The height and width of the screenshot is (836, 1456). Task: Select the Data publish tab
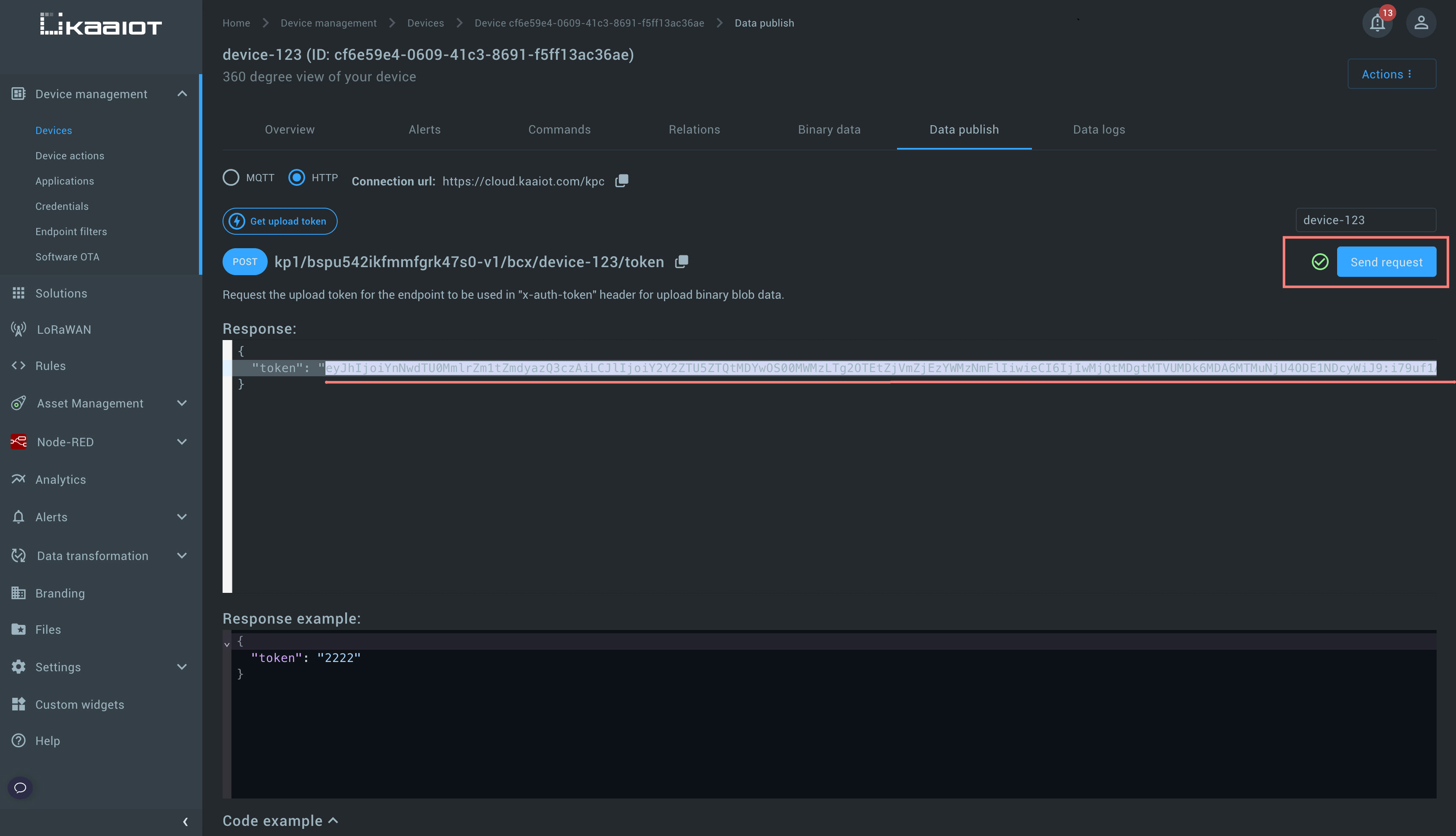(x=964, y=129)
